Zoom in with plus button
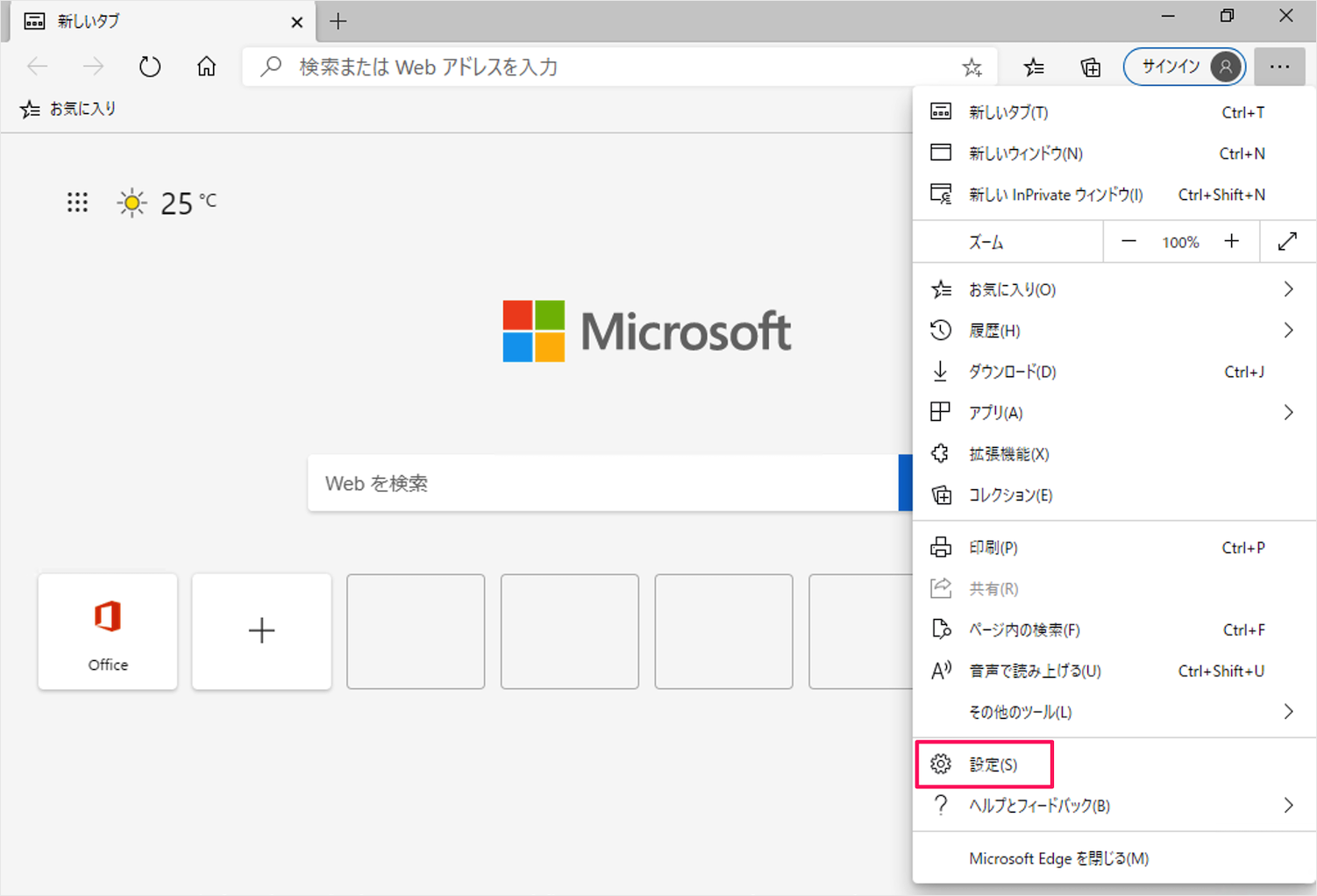The height and width of the screenshot is (896, 1317). pyautogui.click(x=1232, y=242)
